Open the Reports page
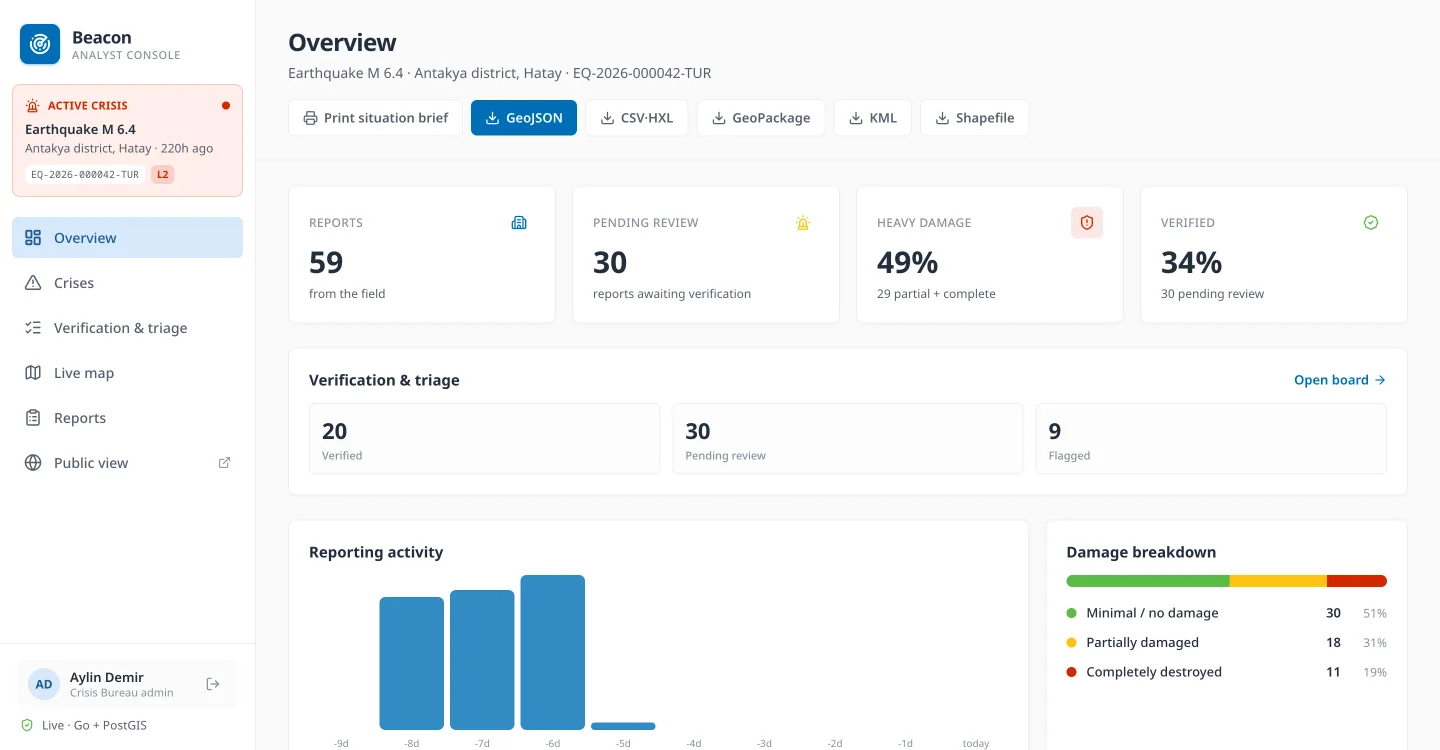1440x750 pixels. (x=127, y=418)
